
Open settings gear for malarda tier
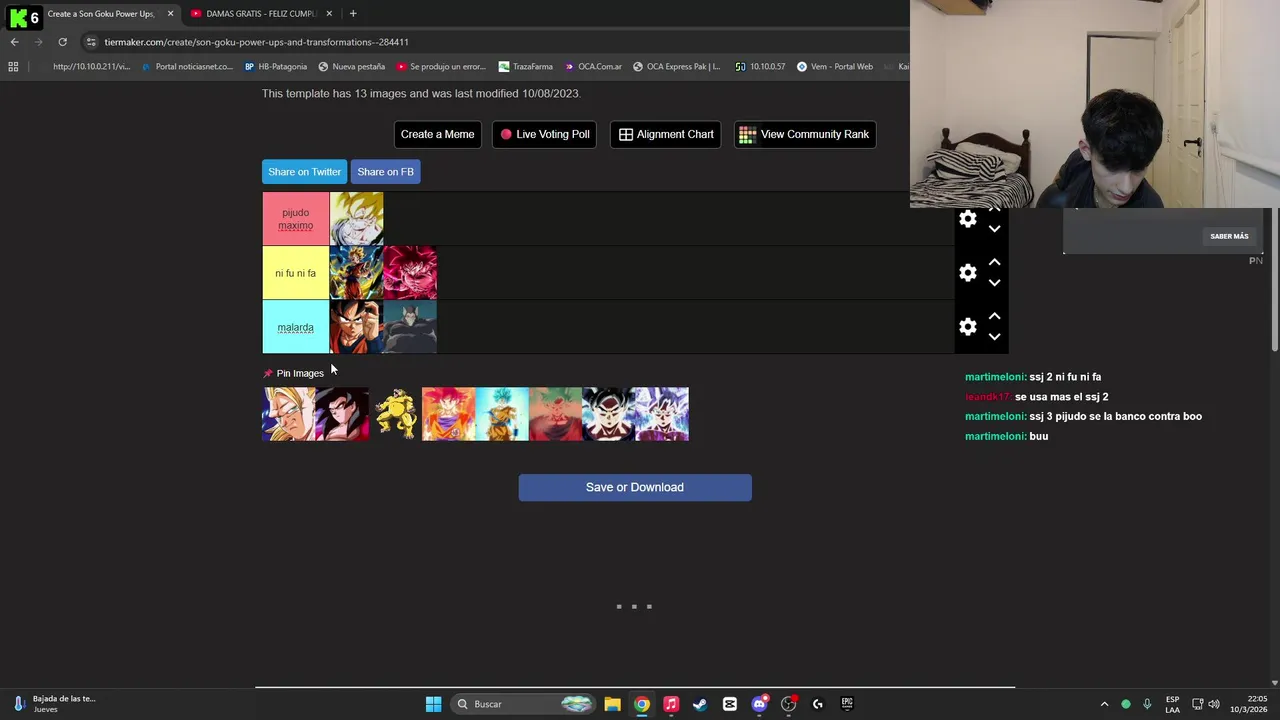pyautogui.click(x=967, y=327)
